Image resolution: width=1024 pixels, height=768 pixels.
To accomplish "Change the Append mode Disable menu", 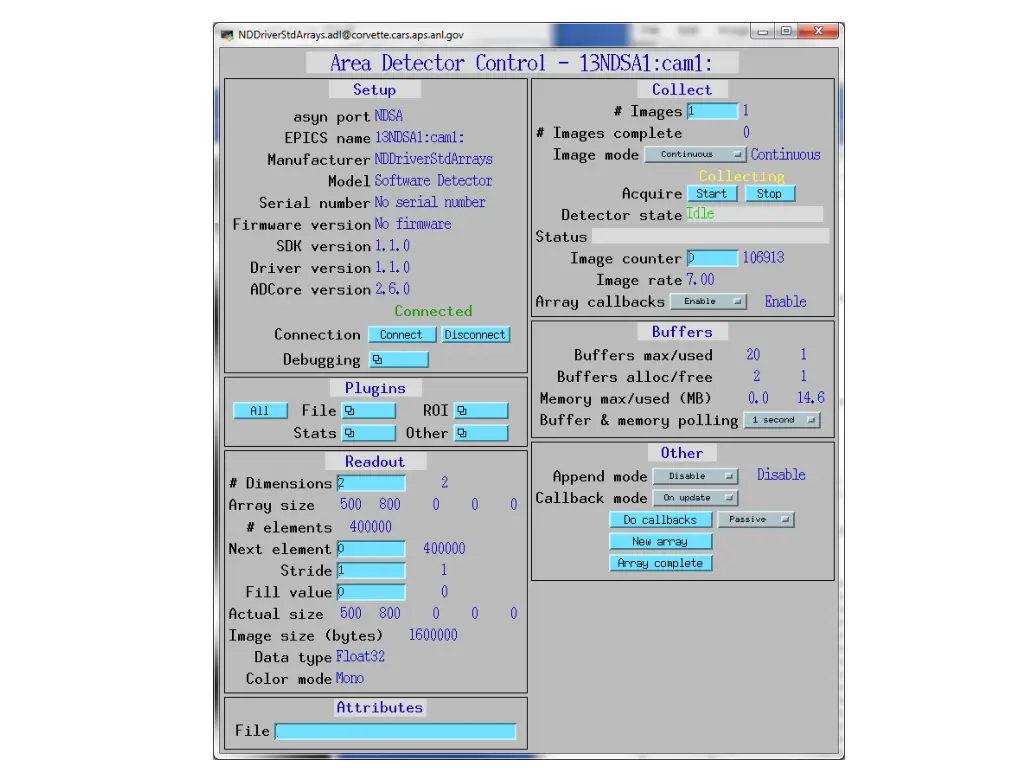I will (695, 476).
